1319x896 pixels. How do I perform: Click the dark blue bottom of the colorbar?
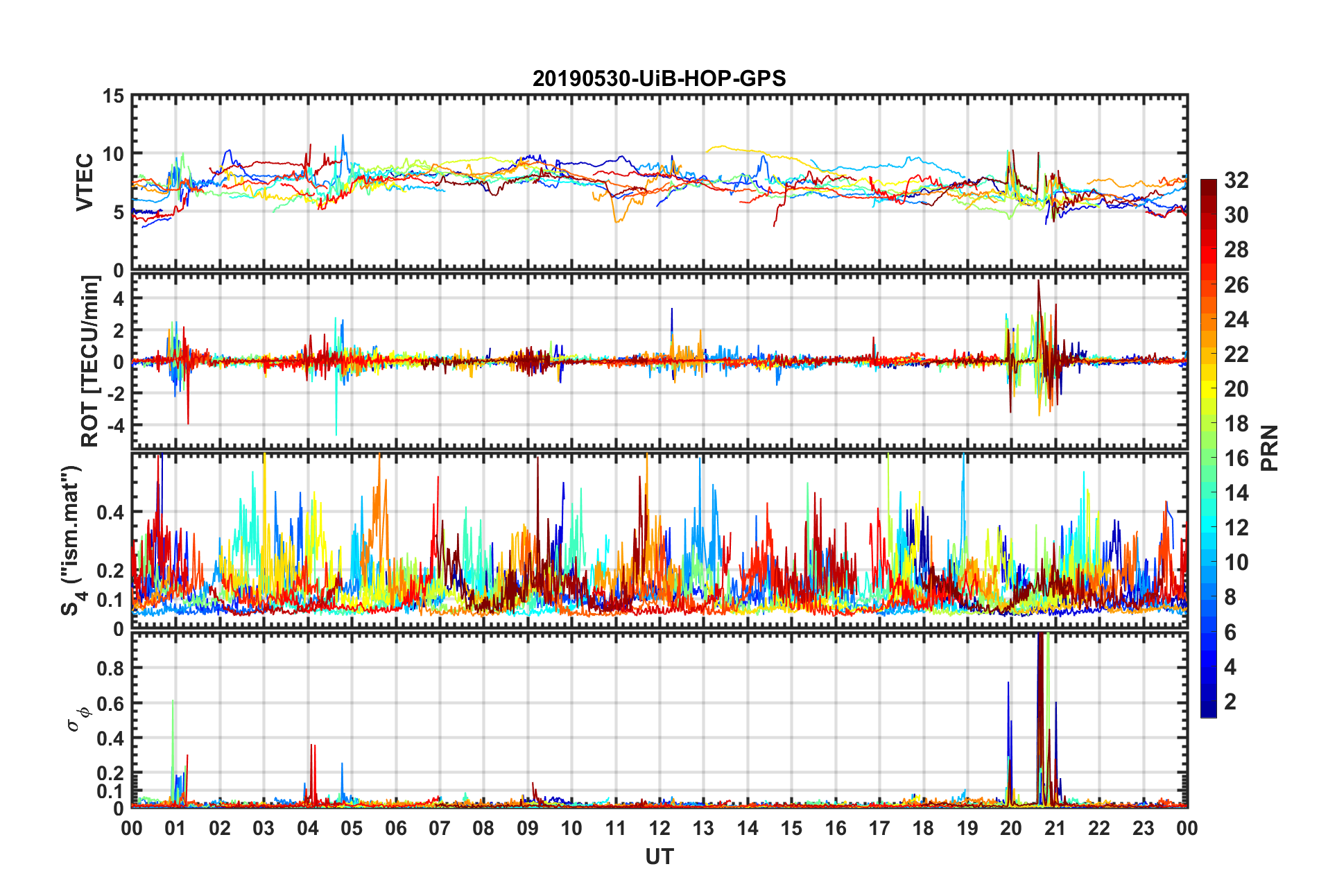(x=1208, y=711)
